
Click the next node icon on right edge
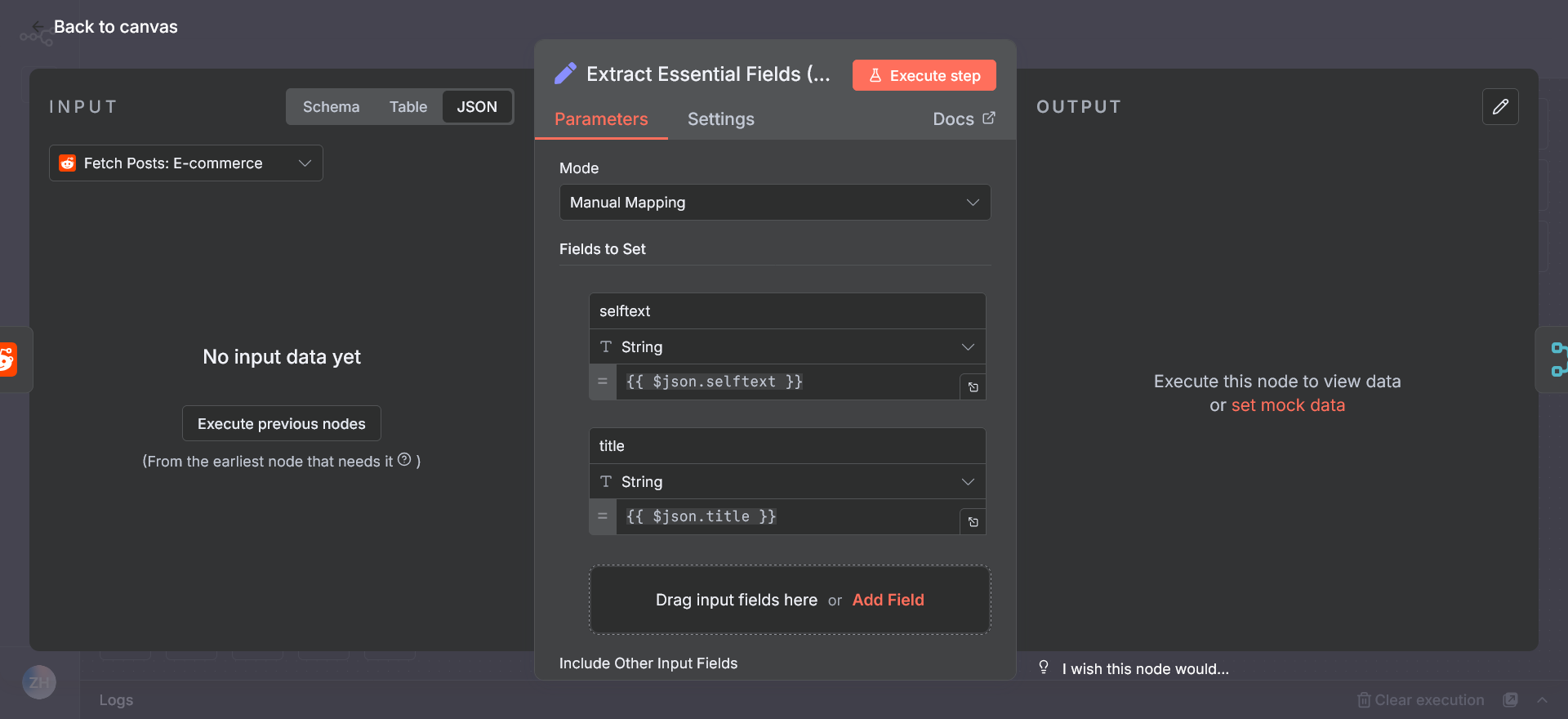(1557, 359)
